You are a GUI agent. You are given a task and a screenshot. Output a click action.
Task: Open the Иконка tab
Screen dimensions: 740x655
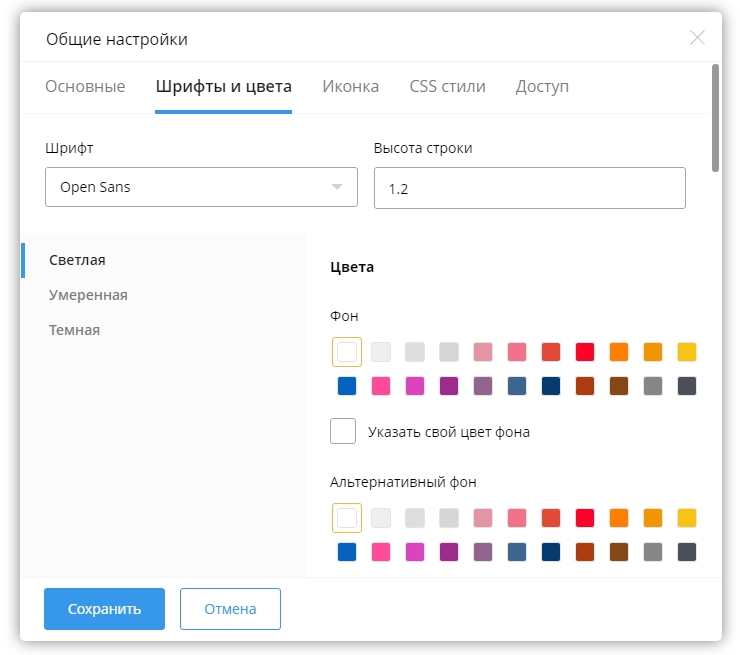pyautogui.click(x=350, y=86)
